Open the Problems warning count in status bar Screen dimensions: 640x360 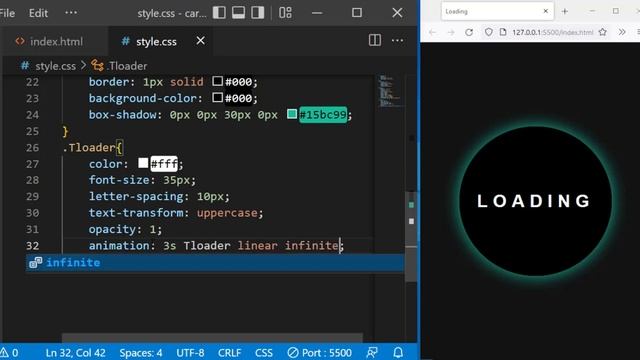[9, 353]
